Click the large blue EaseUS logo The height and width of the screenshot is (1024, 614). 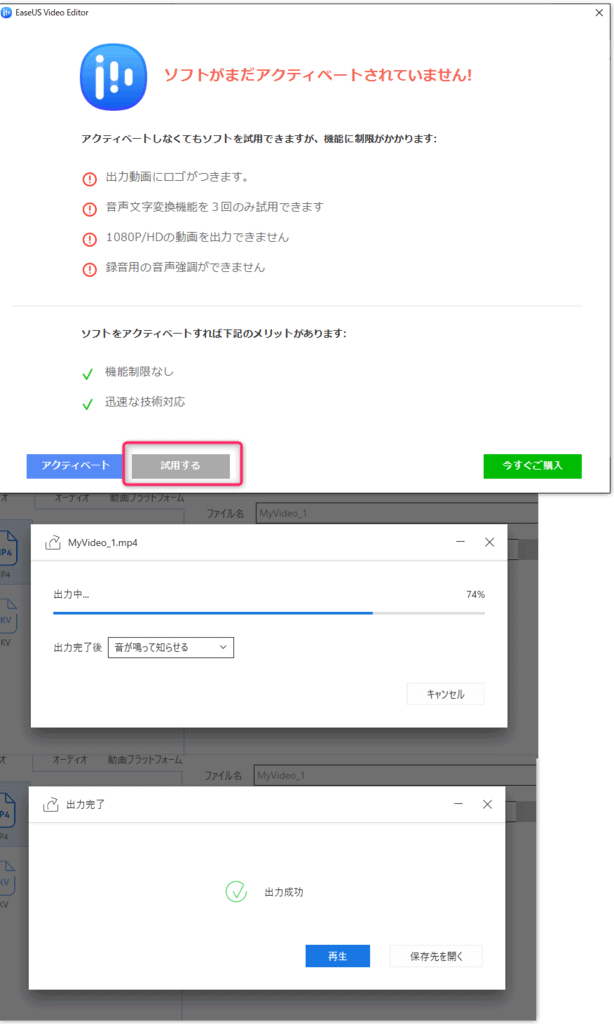tap(113, 76)
